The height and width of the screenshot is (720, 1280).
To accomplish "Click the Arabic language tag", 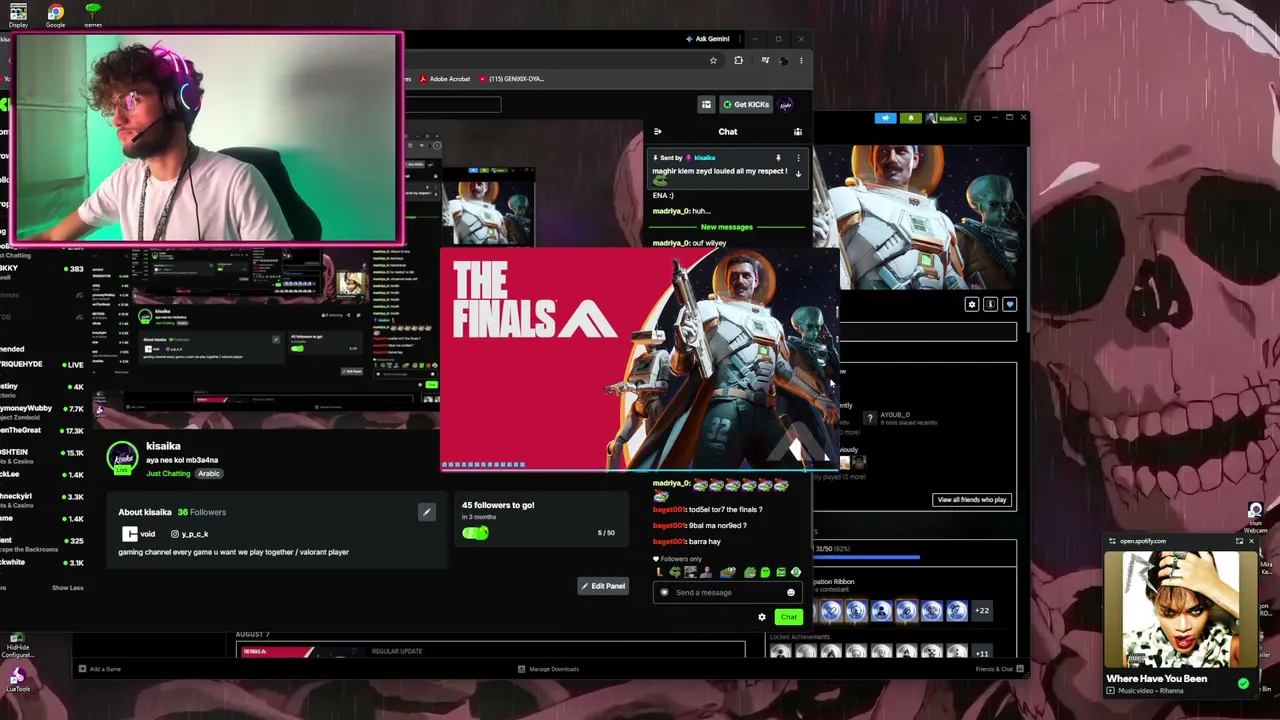I will click(208, 474).
